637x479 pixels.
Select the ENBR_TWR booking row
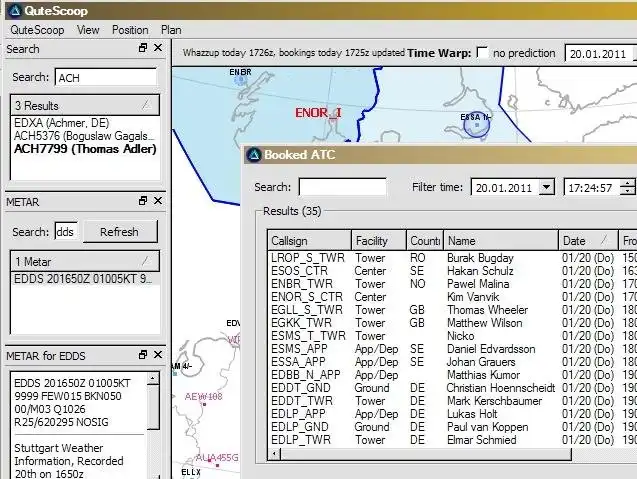(x=452, y=284)
